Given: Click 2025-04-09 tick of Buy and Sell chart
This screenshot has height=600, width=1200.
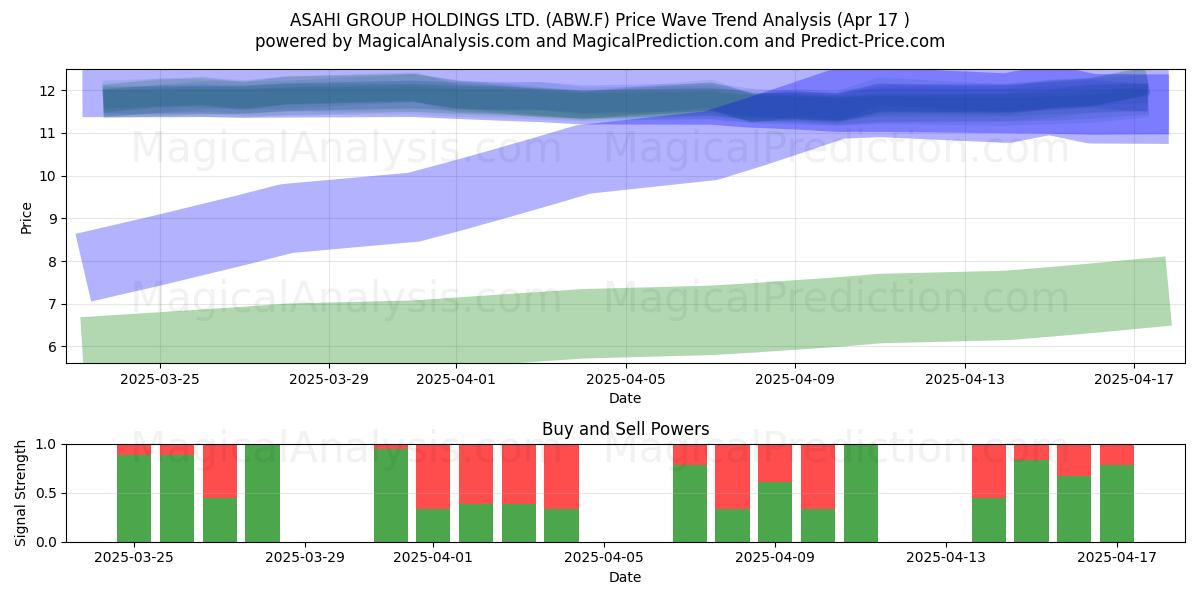Looking at the screenshot, I should (775, 559).
